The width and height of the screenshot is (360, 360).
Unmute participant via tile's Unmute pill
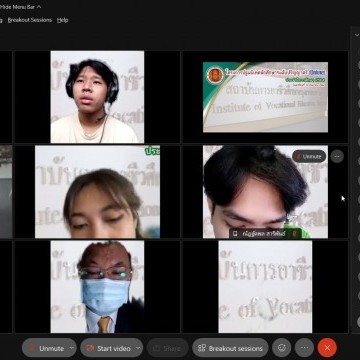[x=309, y=156]
